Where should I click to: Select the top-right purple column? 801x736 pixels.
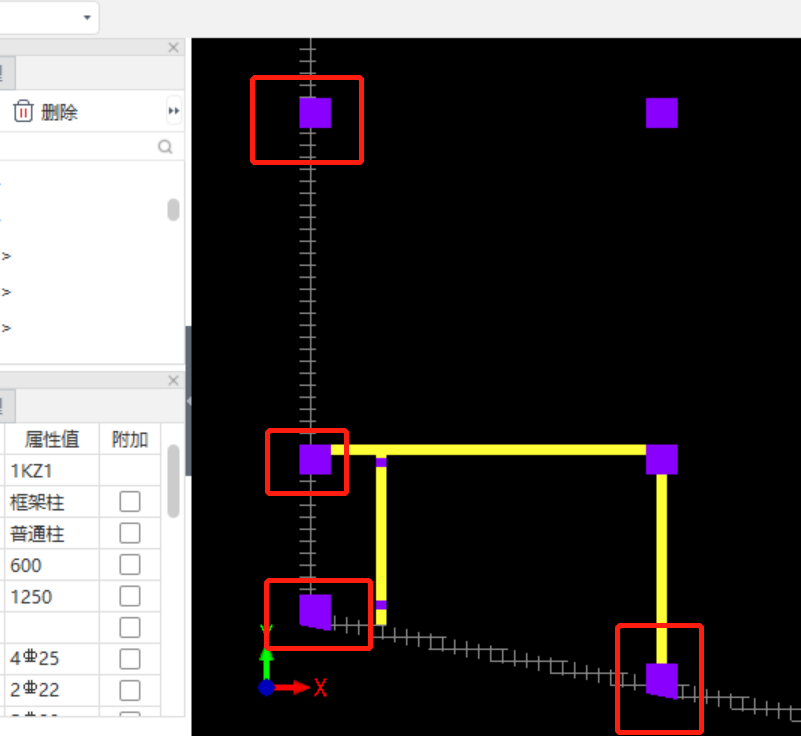click(662, 113)
